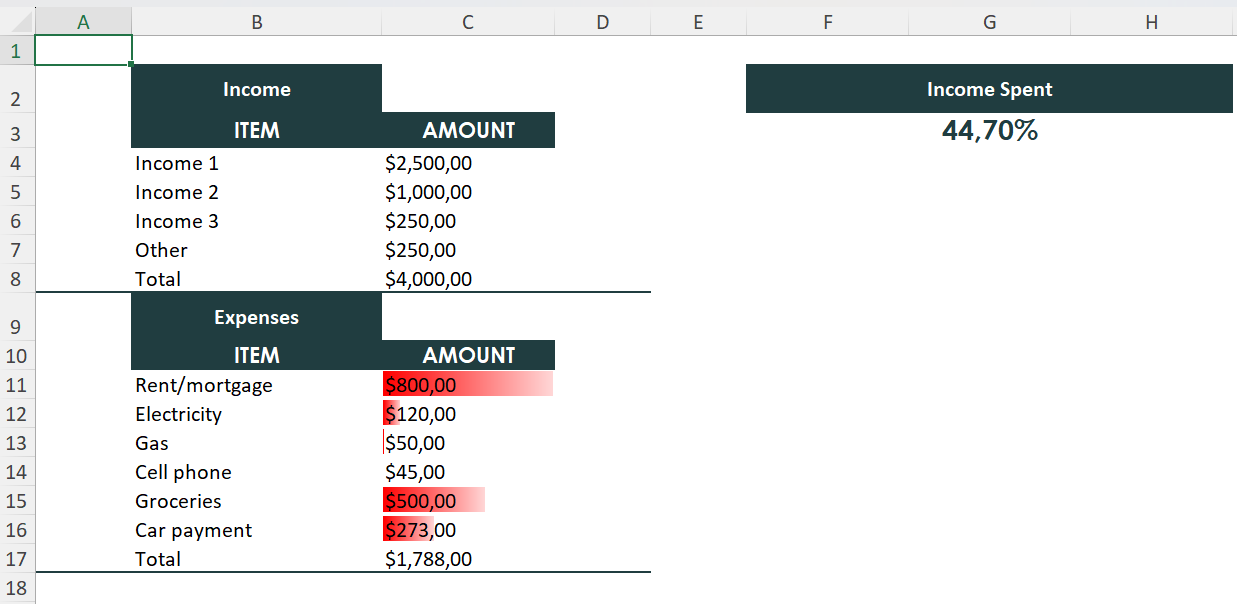The height and width of the screenshot is (604, 1237).
Task: Click the Income 3 $250,00 amount
Action: click(468, 221)
